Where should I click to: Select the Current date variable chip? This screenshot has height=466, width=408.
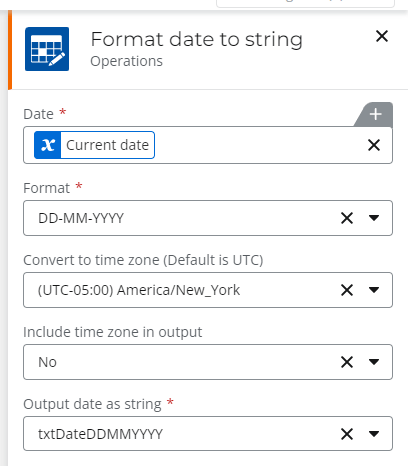[x=94, y=145]
